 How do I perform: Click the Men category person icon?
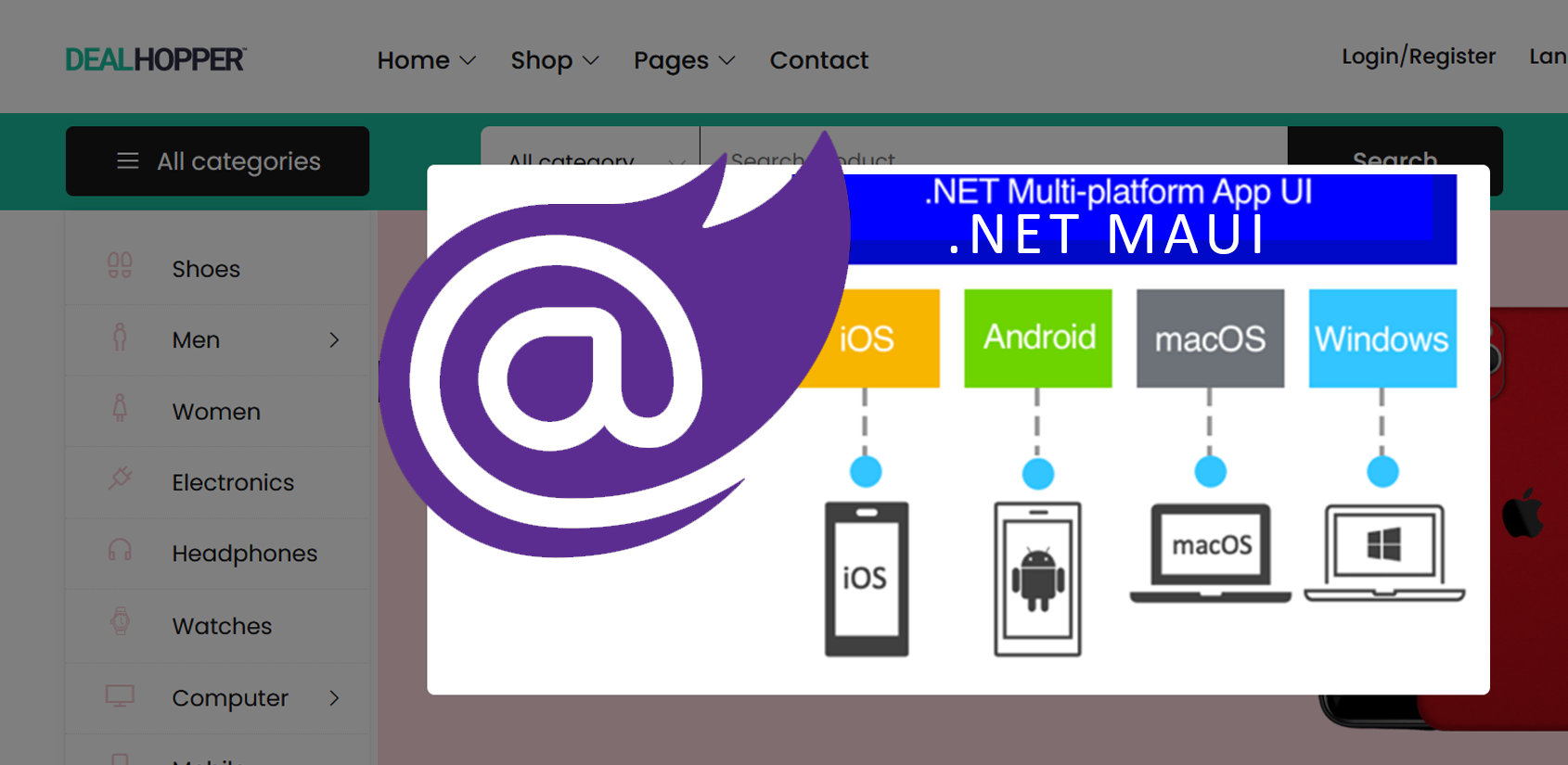tap(120, 338)
